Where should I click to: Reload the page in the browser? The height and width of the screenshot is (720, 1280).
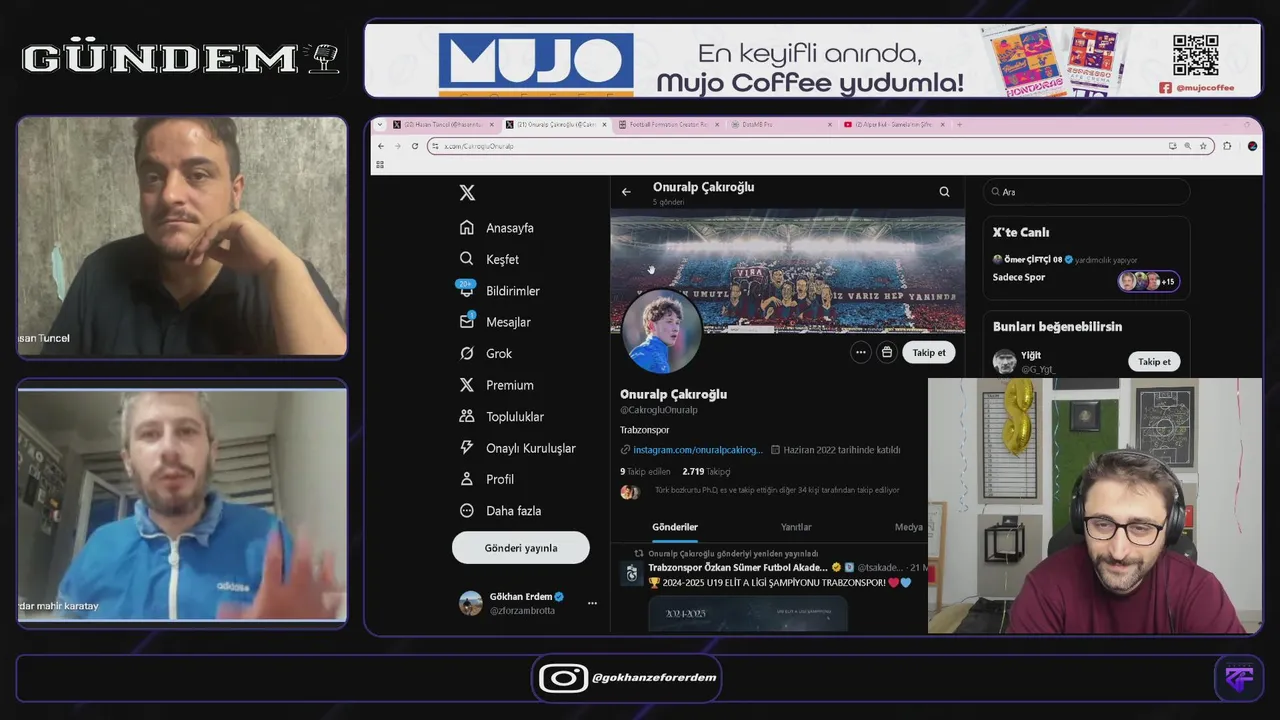[x=415, y=146]
